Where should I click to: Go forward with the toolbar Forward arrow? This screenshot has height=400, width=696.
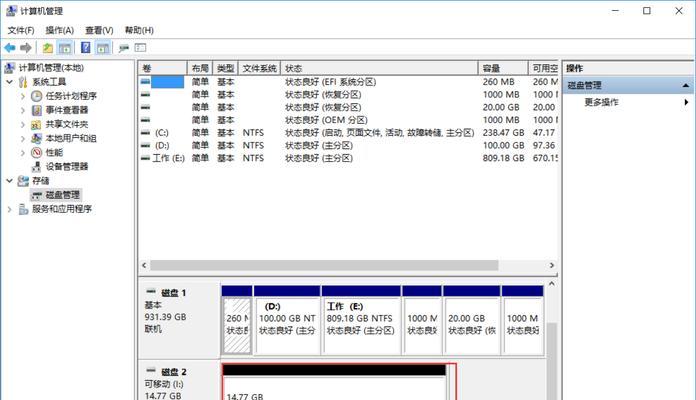pyautogui.click(x=26, y=48)
